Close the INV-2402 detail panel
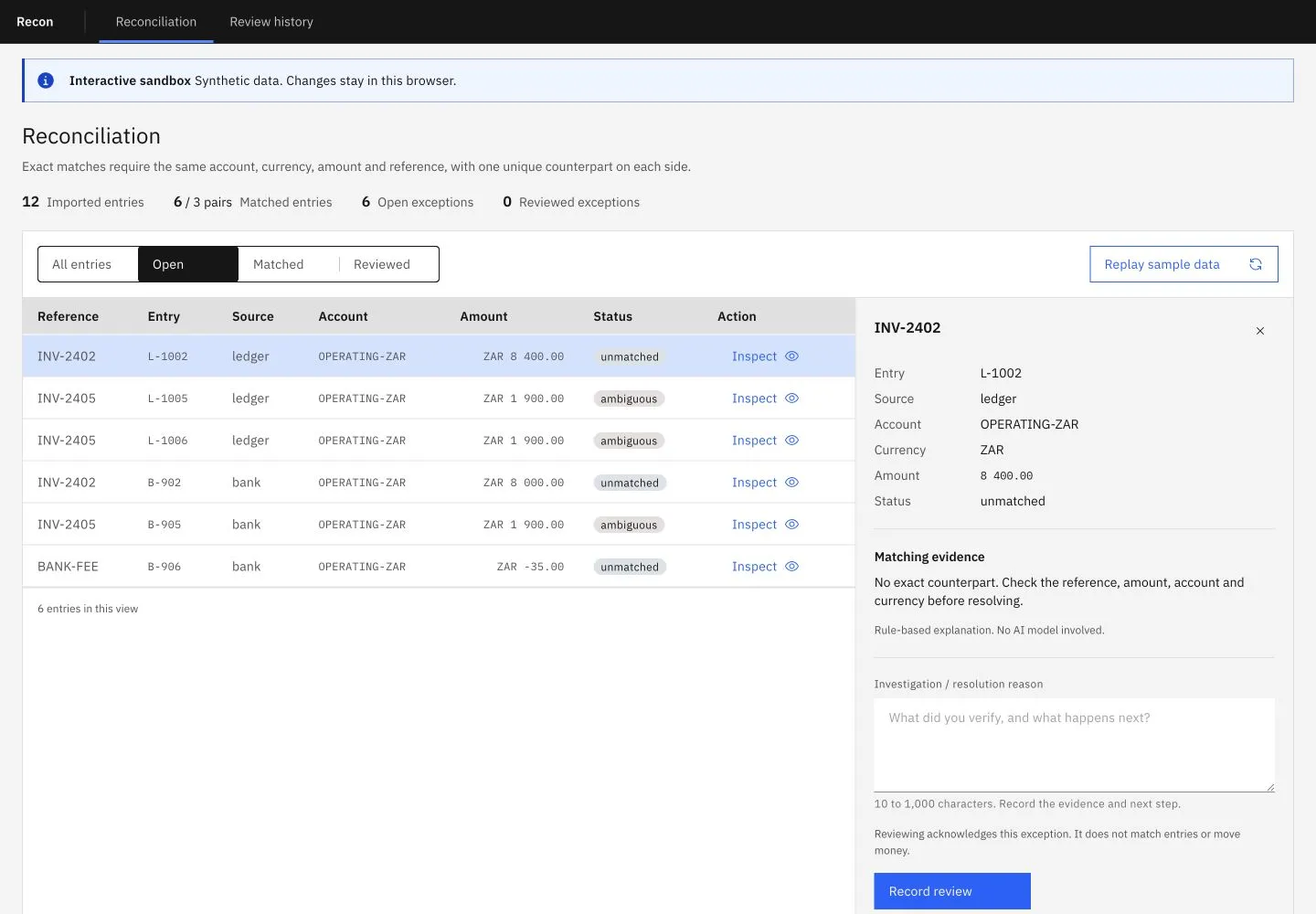Viewport: 1316px width, 914px height. tap(1260, 331)
